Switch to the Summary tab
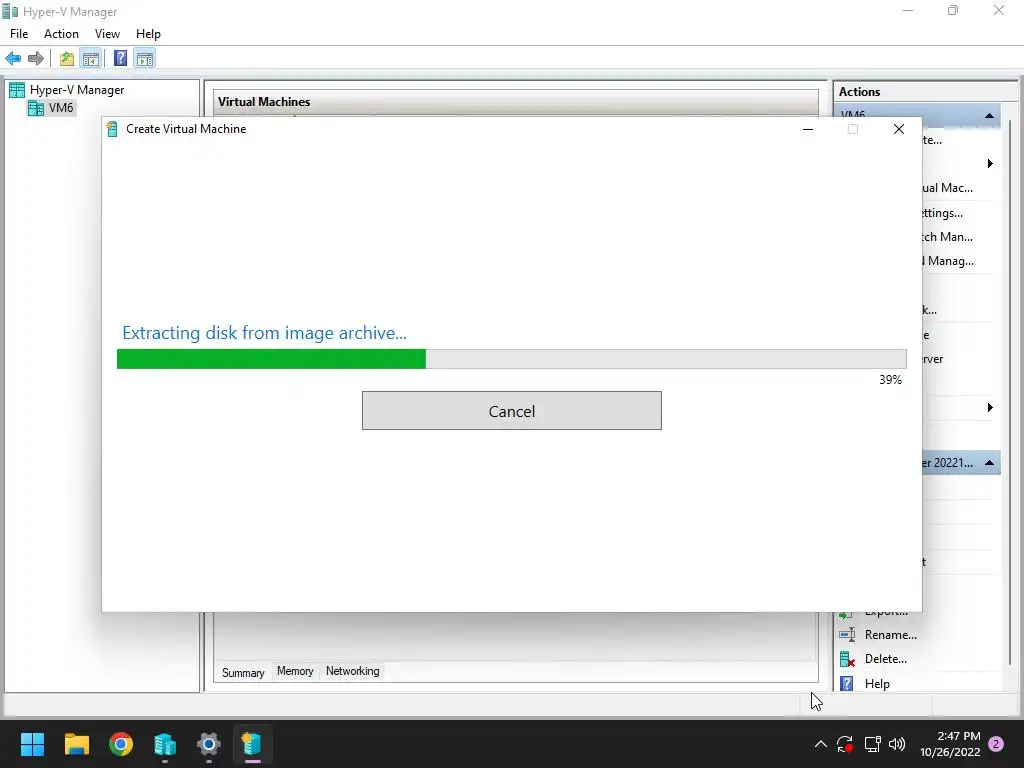This screenshot has width=1024, height=768. pos(243,673)
